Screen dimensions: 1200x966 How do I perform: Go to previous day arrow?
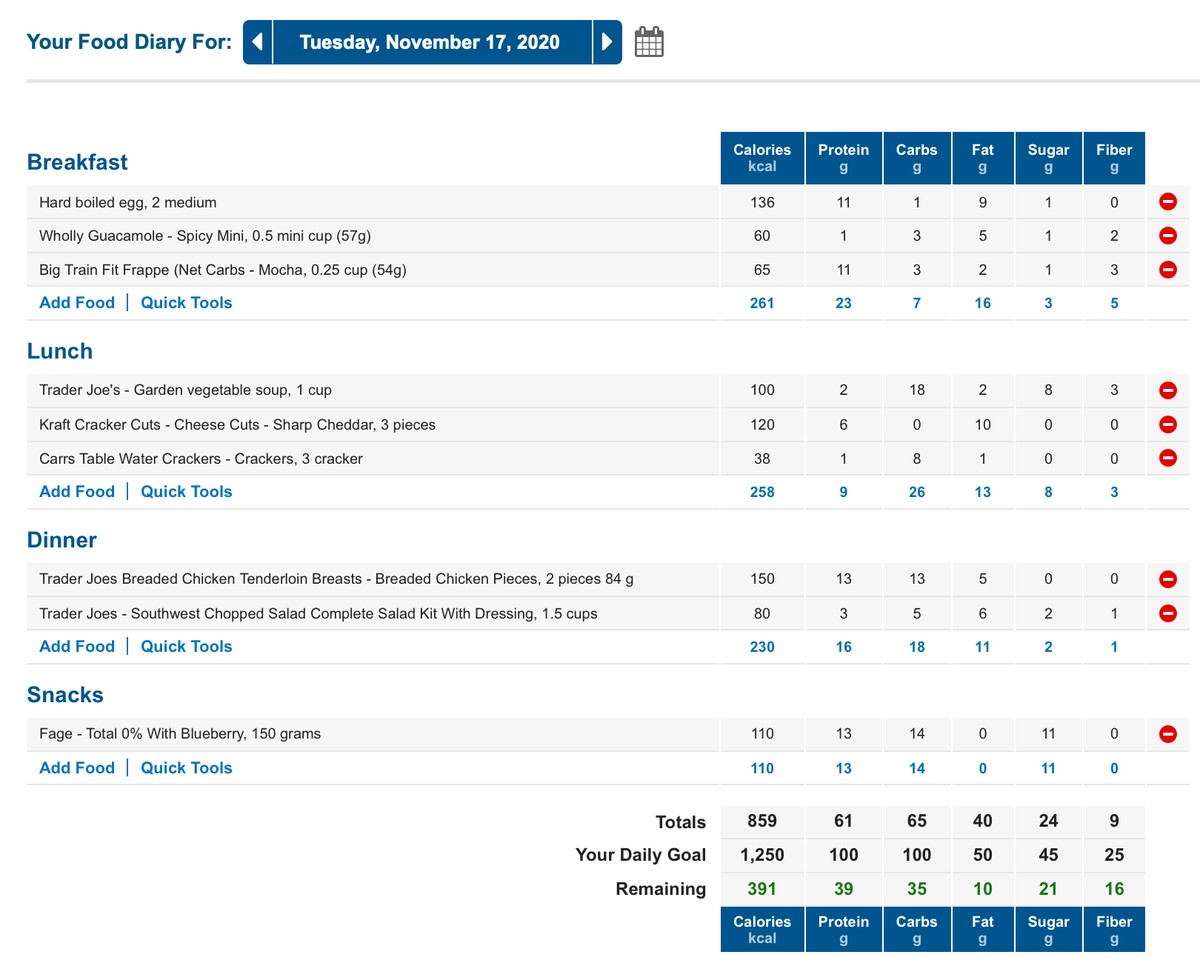(258, 42)
